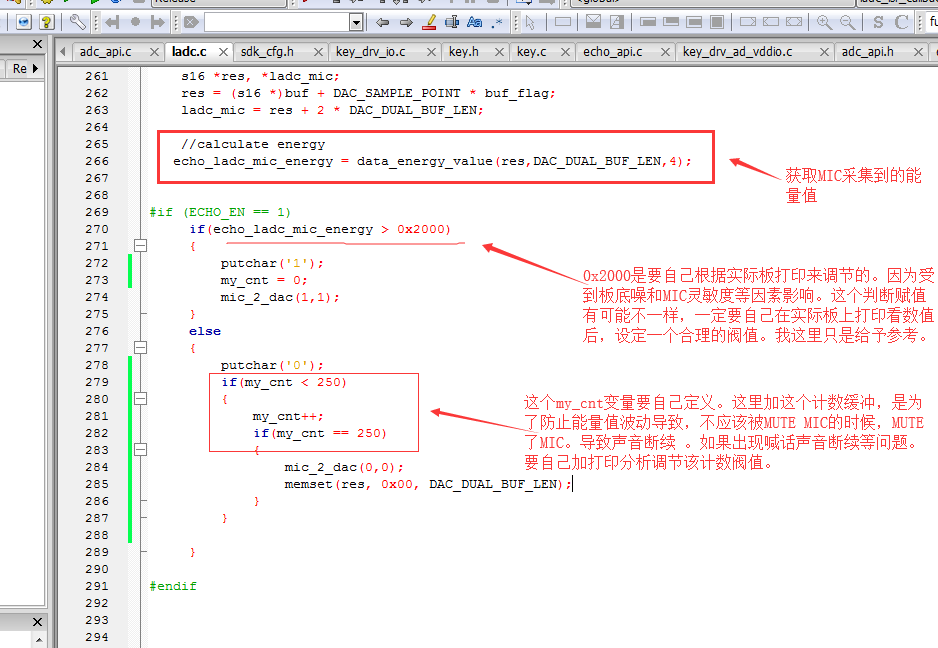This screenshot has height=648, width=938.
Task: Close the left side panel with its X
Action: click(x=37, y=44)
